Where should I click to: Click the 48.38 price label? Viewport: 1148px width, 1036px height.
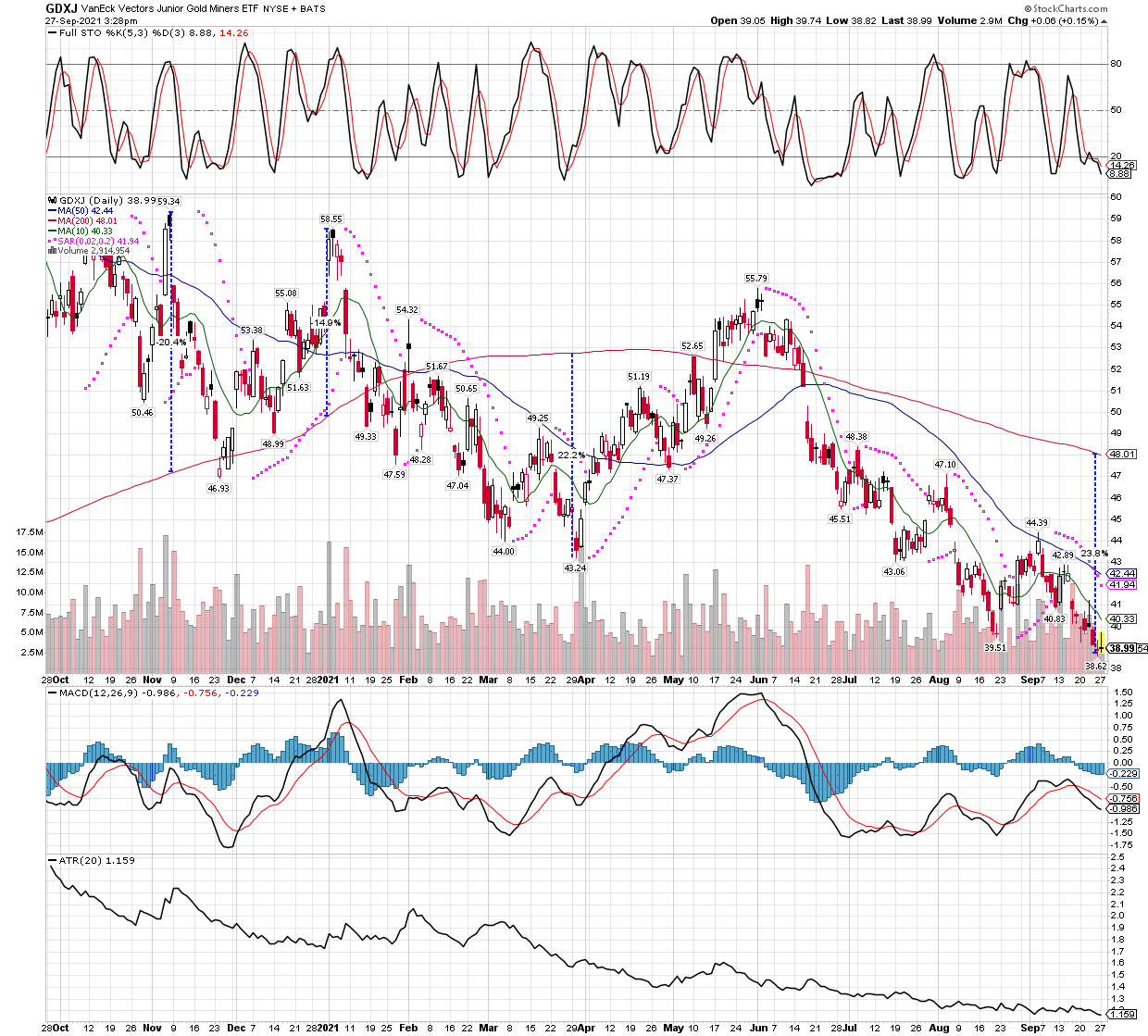pos(856,436)
